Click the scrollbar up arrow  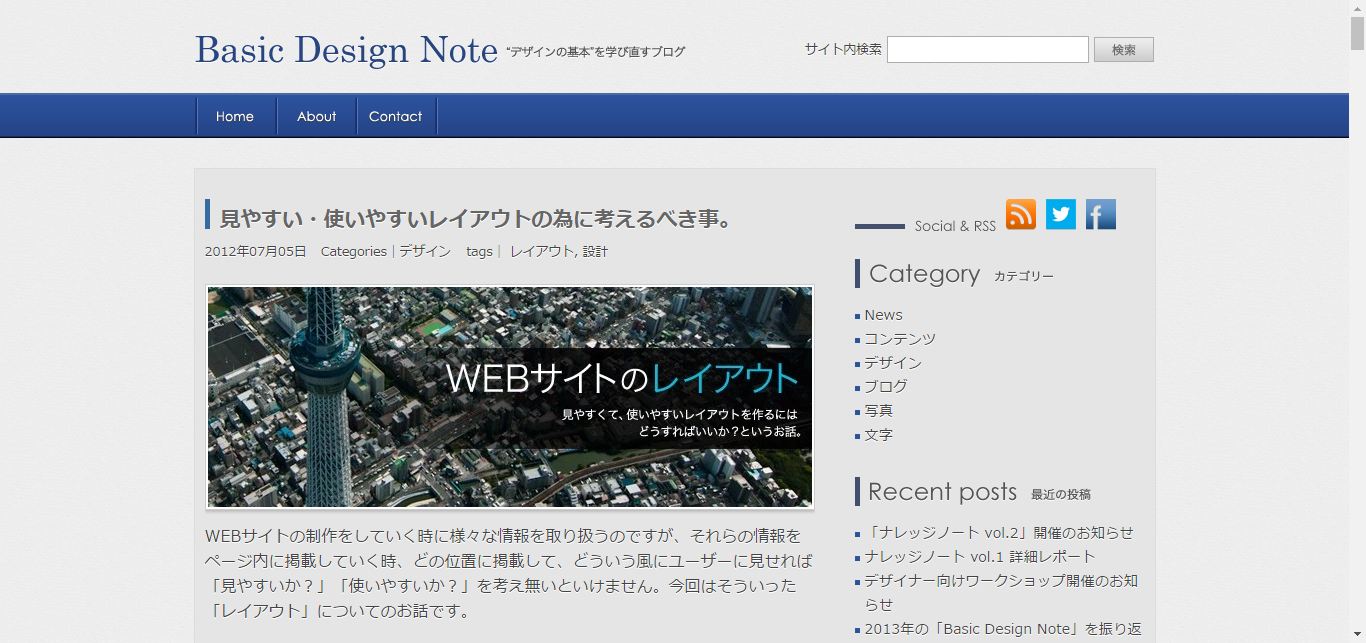pos(1357,8)
